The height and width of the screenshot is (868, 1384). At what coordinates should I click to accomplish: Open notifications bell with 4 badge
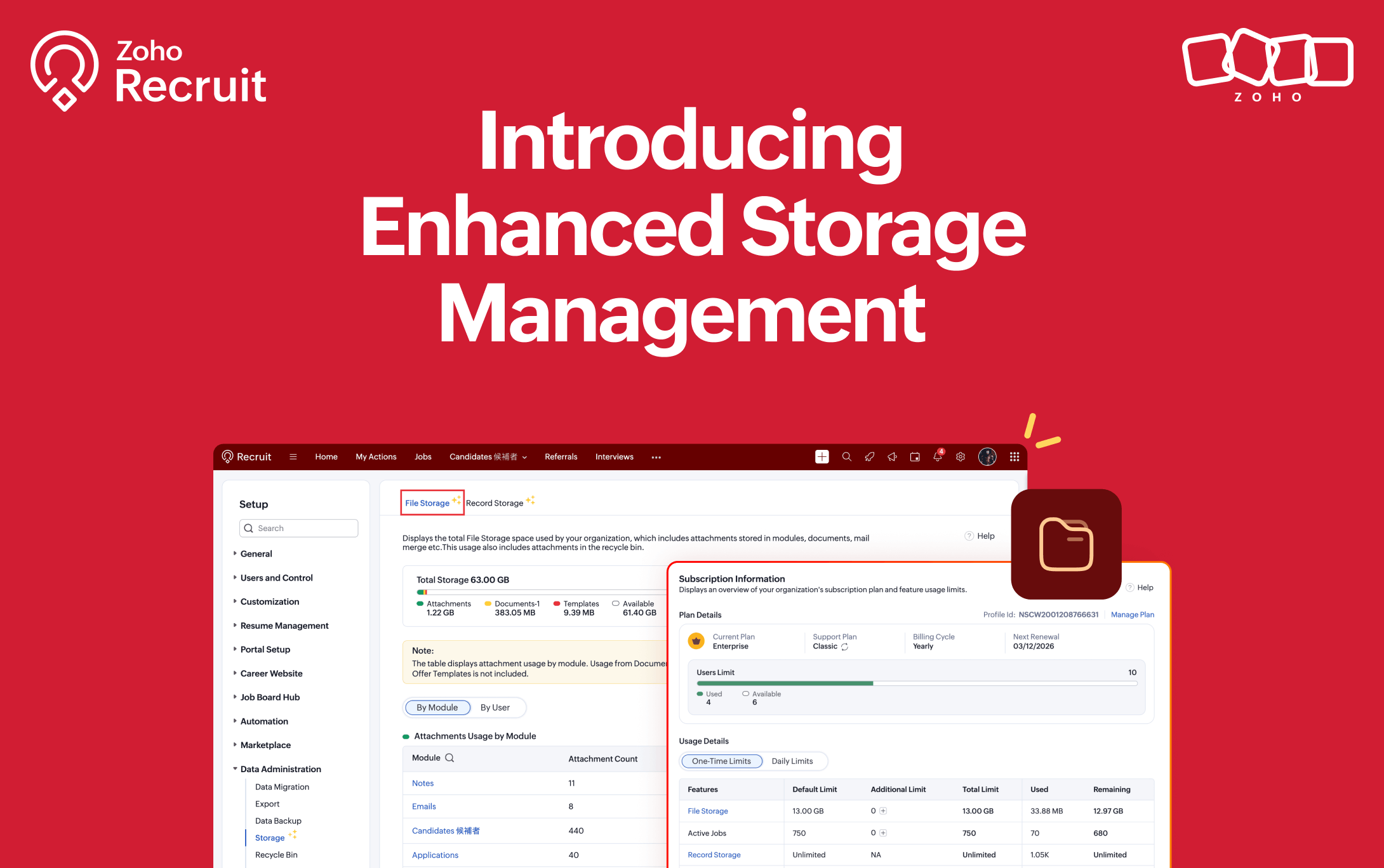tap(938, 457)
